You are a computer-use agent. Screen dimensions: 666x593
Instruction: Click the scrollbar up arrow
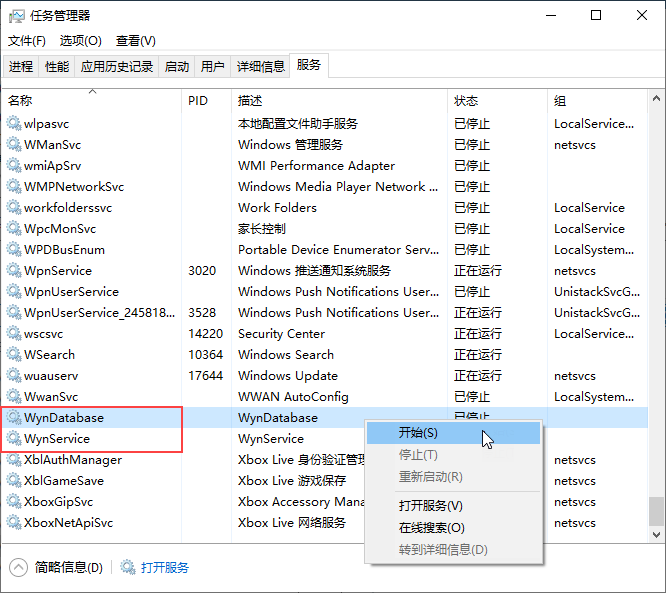(x=656, y=99)
